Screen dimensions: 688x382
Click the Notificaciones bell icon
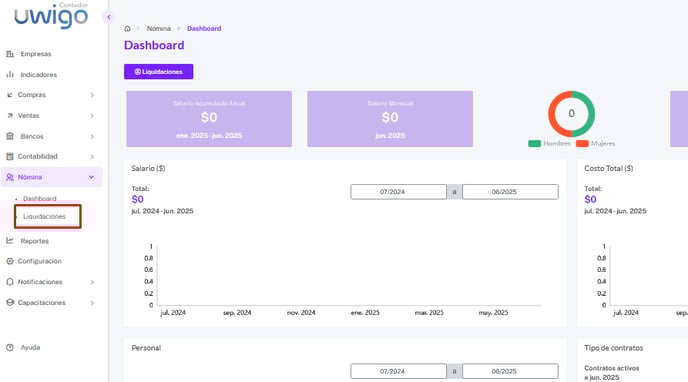coord(10,282)
